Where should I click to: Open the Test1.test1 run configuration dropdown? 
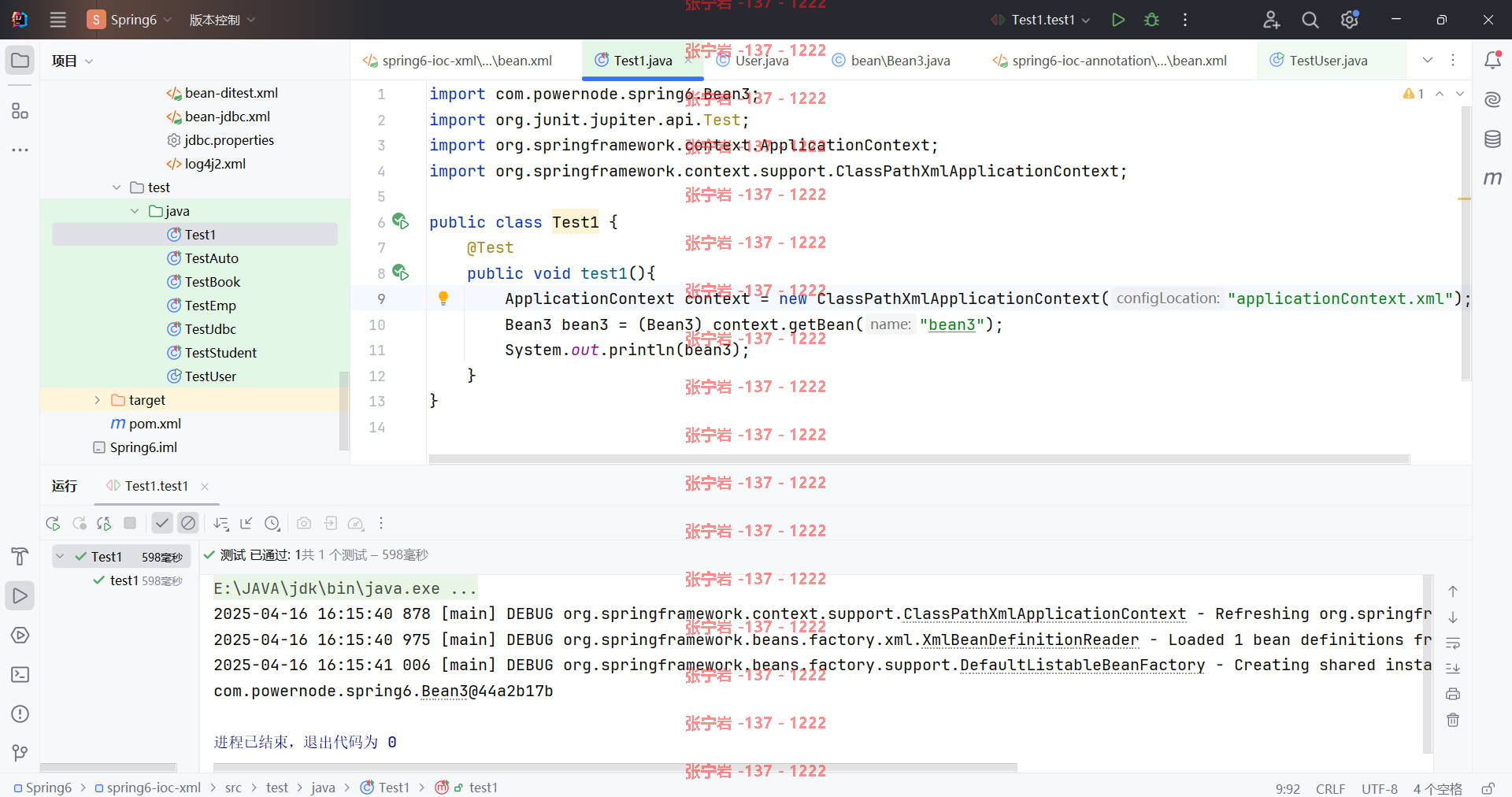tap(1041, 20)
